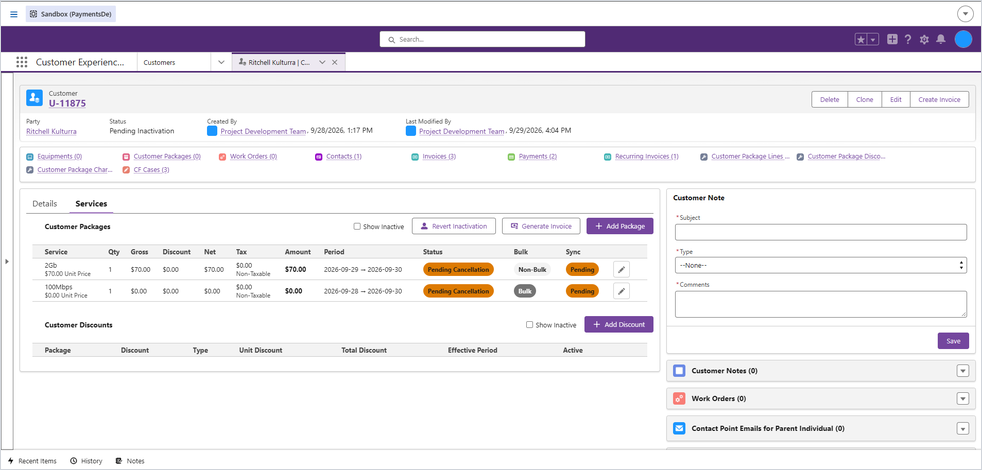The height and width of the screenshot is (470, 982).
Task: Open the favorites list dropdown arrow
Action: coord(873,39)
